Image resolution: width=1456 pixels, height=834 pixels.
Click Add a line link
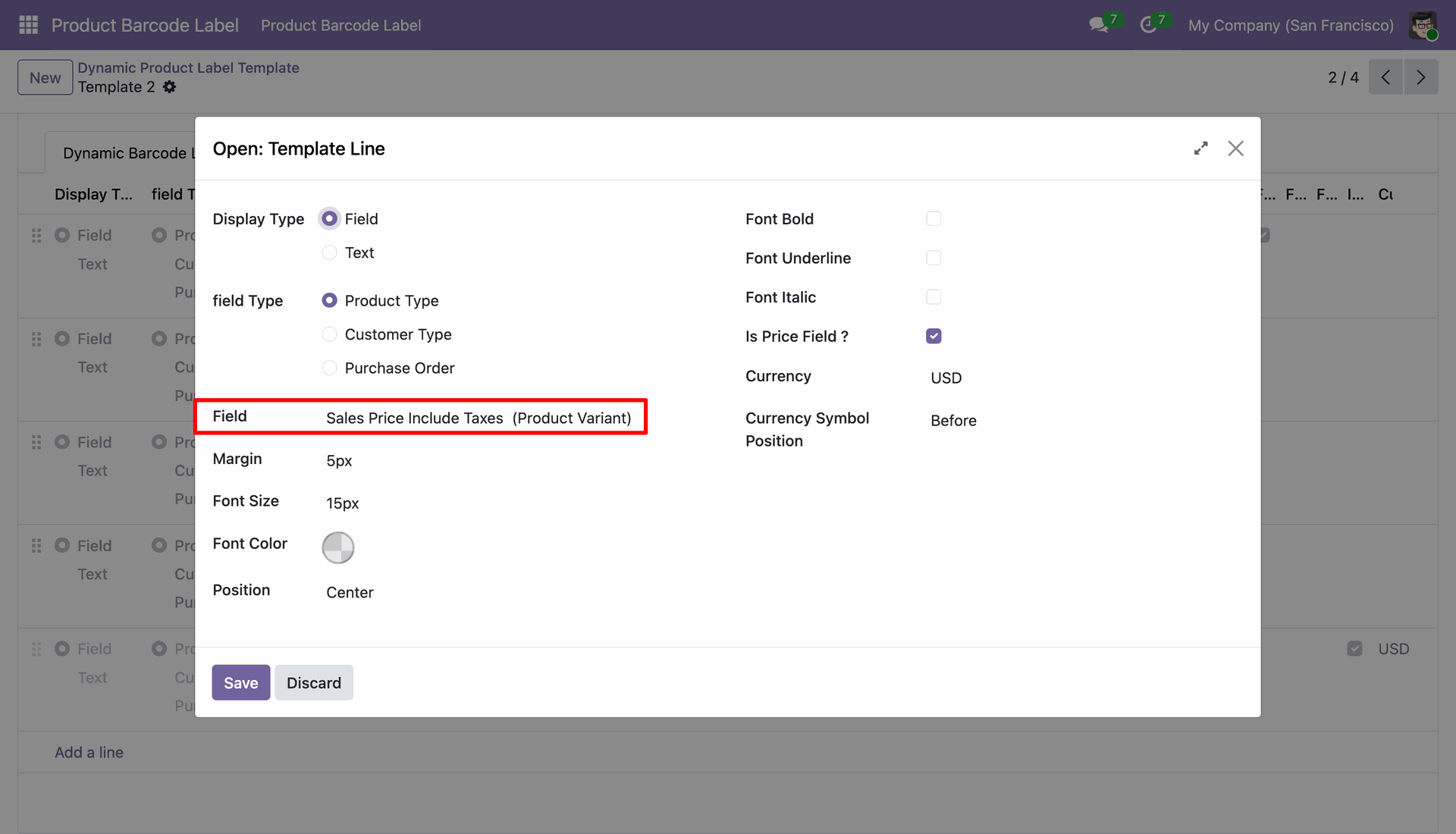89,752
